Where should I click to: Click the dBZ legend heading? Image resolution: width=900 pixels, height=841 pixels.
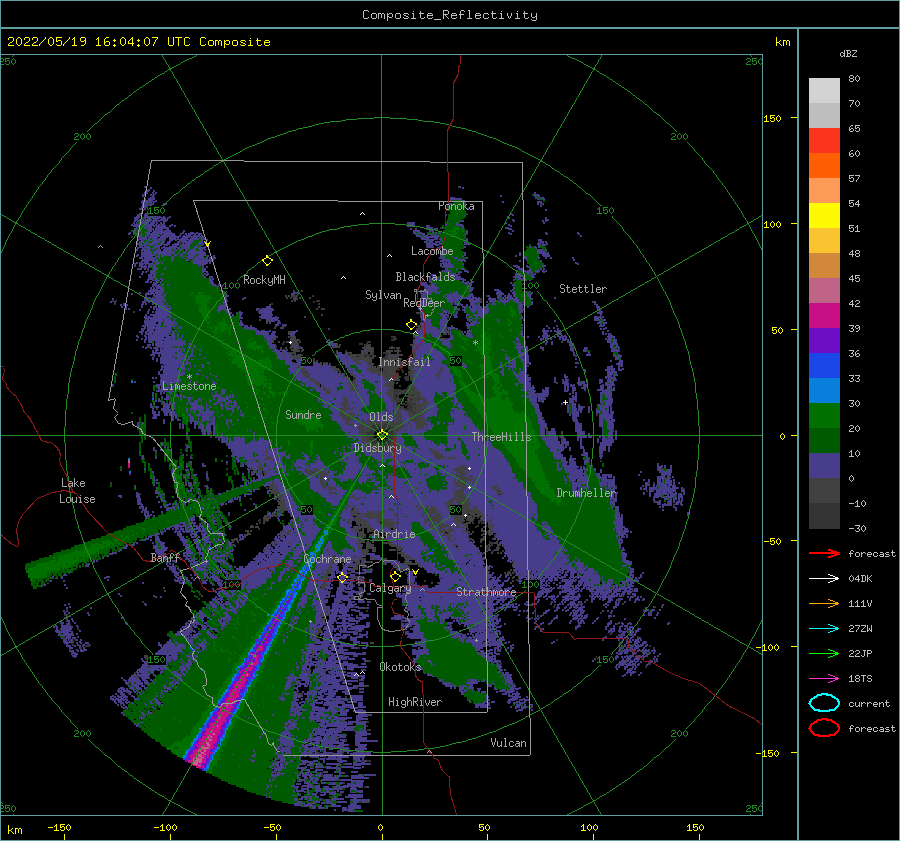pos(848,54)
